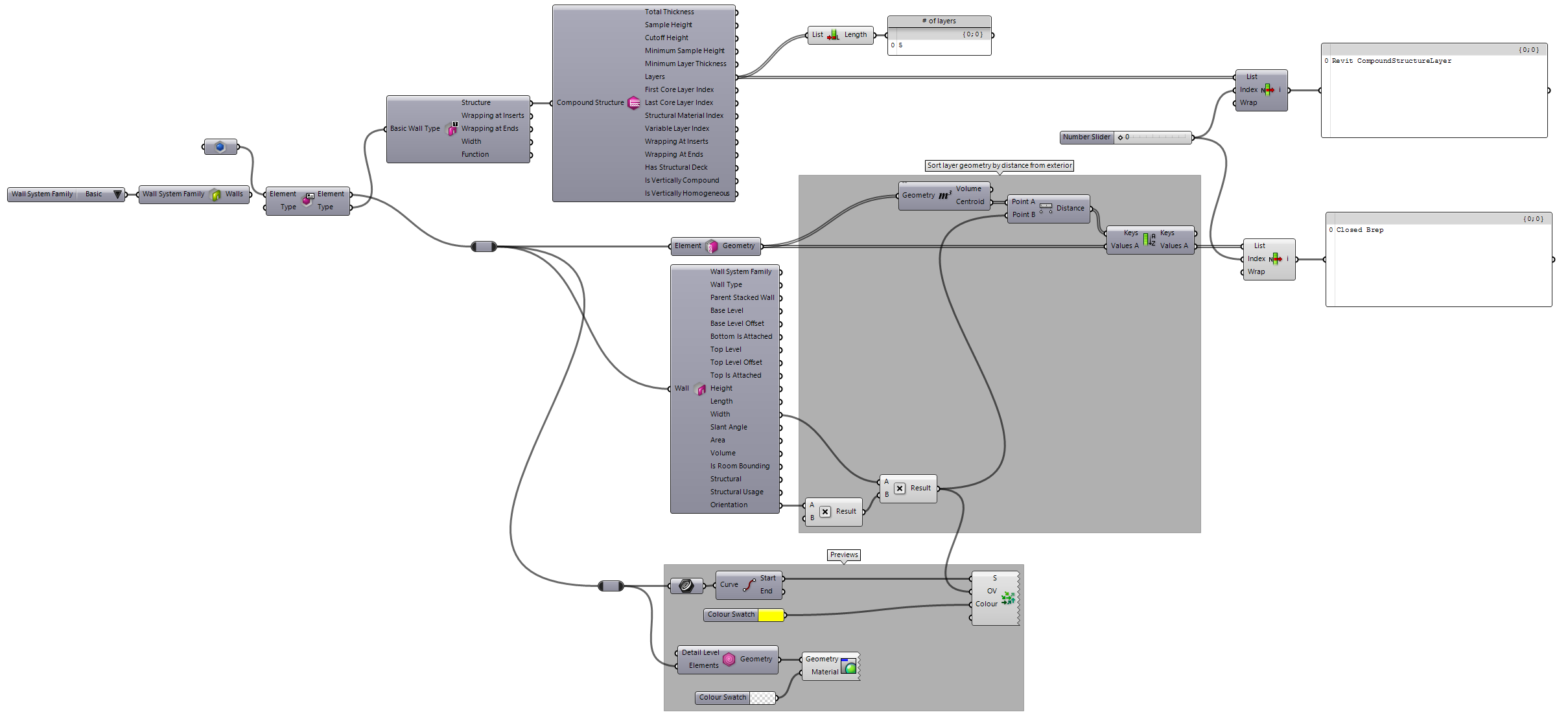
Task: Click the Number Slider track
Action: point(1158,137)
